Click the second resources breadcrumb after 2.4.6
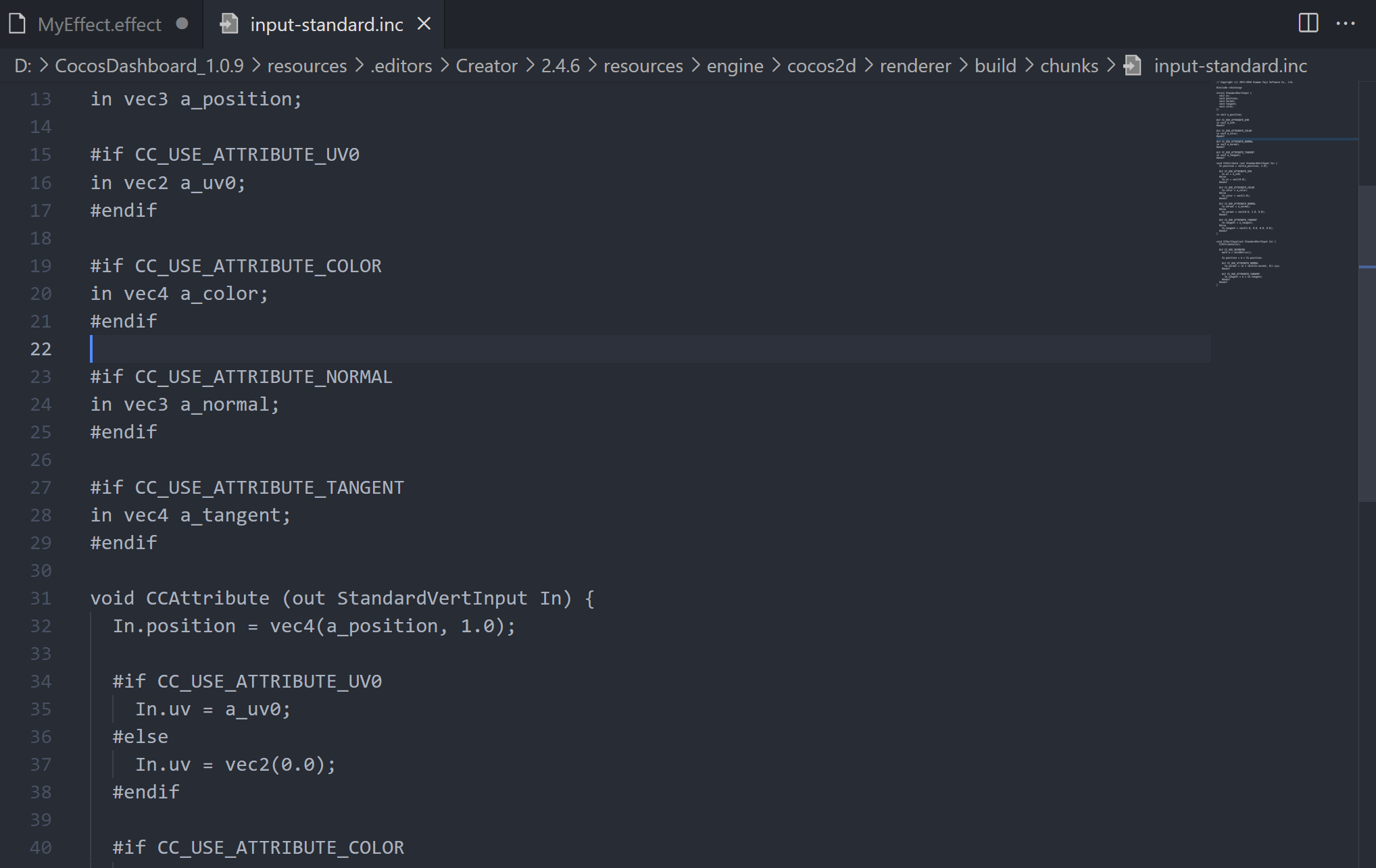This screenshot has width=1376, height=868. point(643,66)
